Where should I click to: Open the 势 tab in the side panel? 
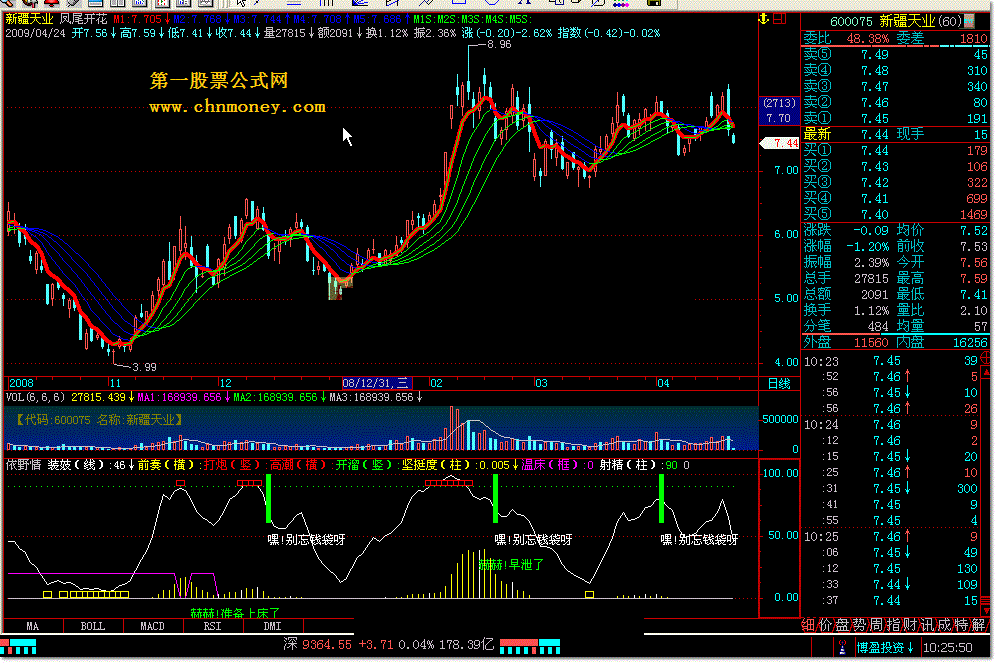(x=859, y=625)
